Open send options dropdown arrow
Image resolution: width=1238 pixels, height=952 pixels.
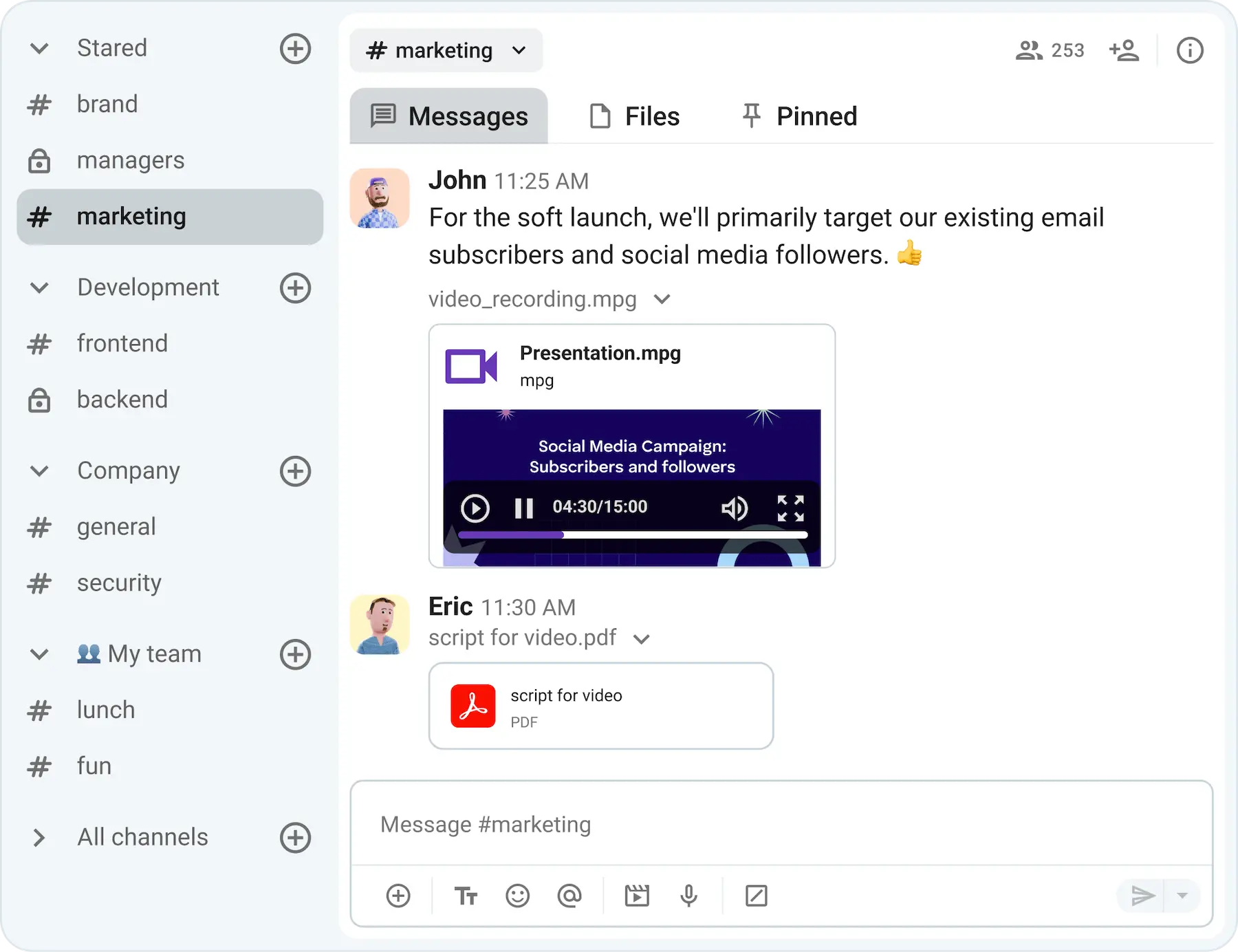[1182, 896]
